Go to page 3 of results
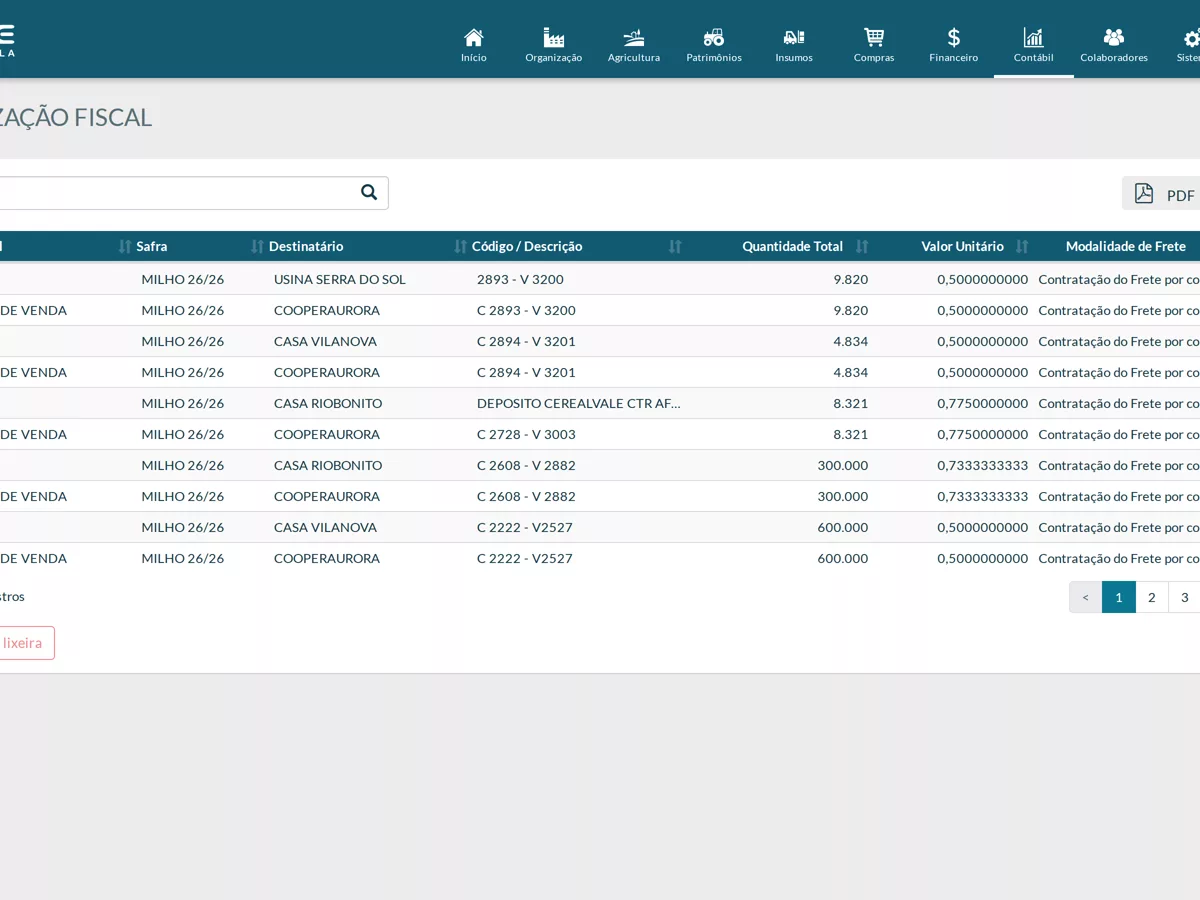Screen dimensions: 1200x900 (x=1185, y=597)
